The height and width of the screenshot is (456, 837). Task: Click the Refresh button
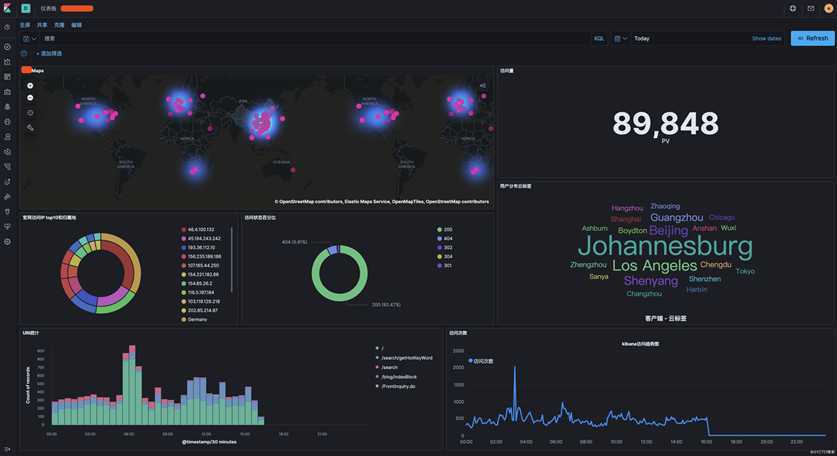[x=812, y=38]
